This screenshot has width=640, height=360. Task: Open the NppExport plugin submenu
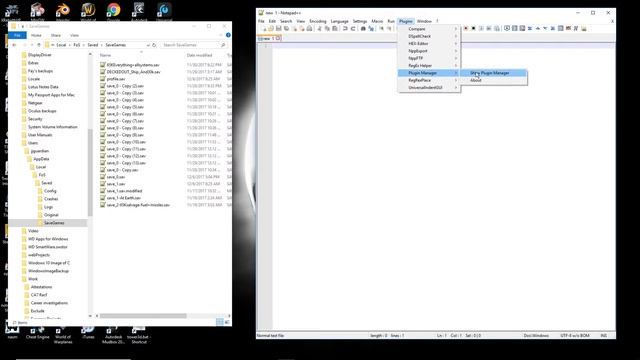tap(429, 51)
